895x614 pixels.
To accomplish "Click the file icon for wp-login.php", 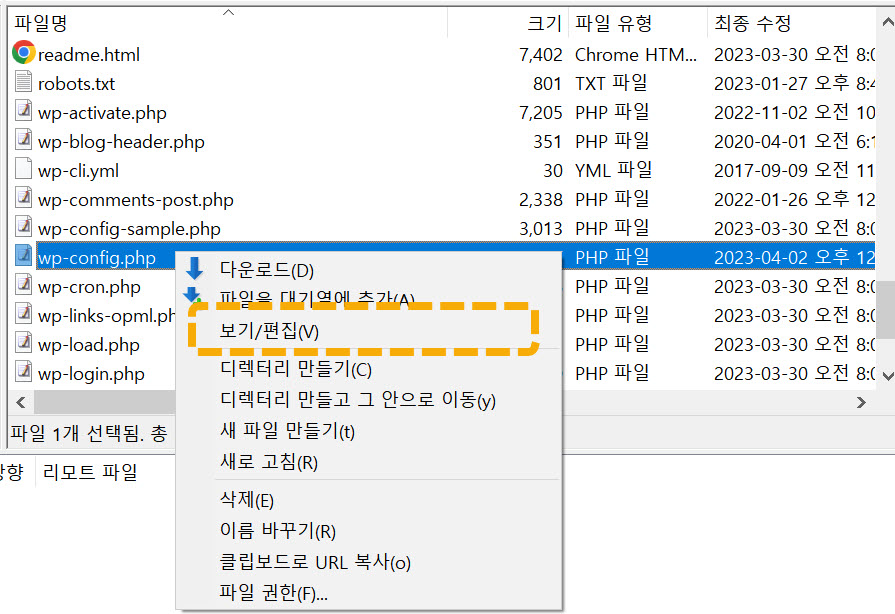I will coord(23,371).
